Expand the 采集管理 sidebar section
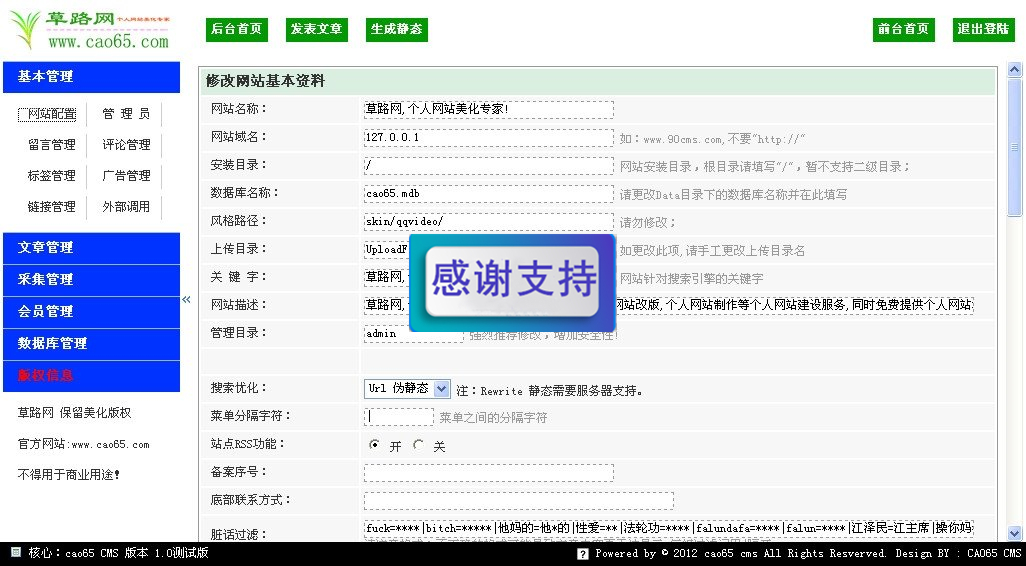Viewport: 1026px width, 566px height. pos(92,280)
